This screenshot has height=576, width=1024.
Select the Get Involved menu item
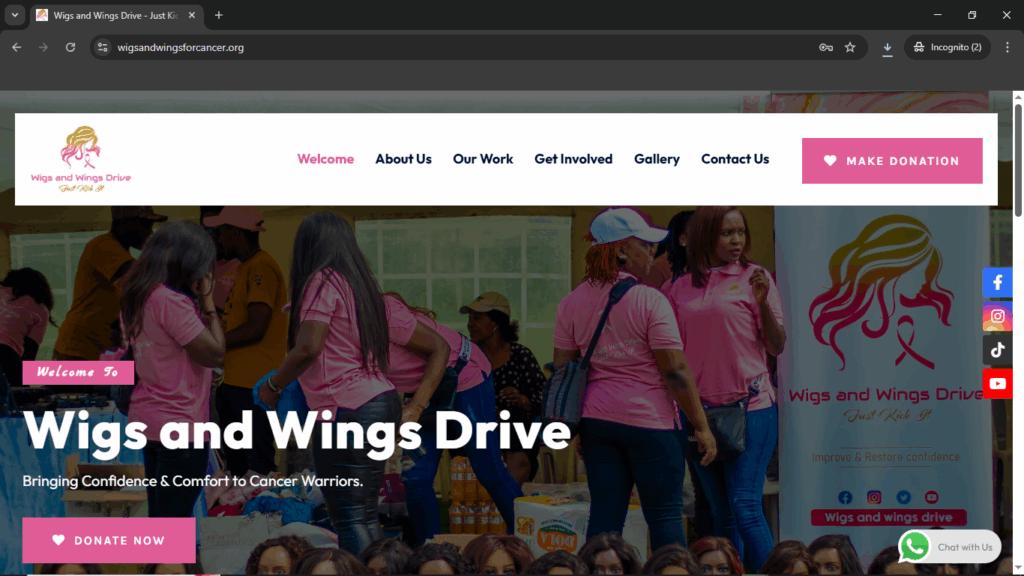coord(573,159)
